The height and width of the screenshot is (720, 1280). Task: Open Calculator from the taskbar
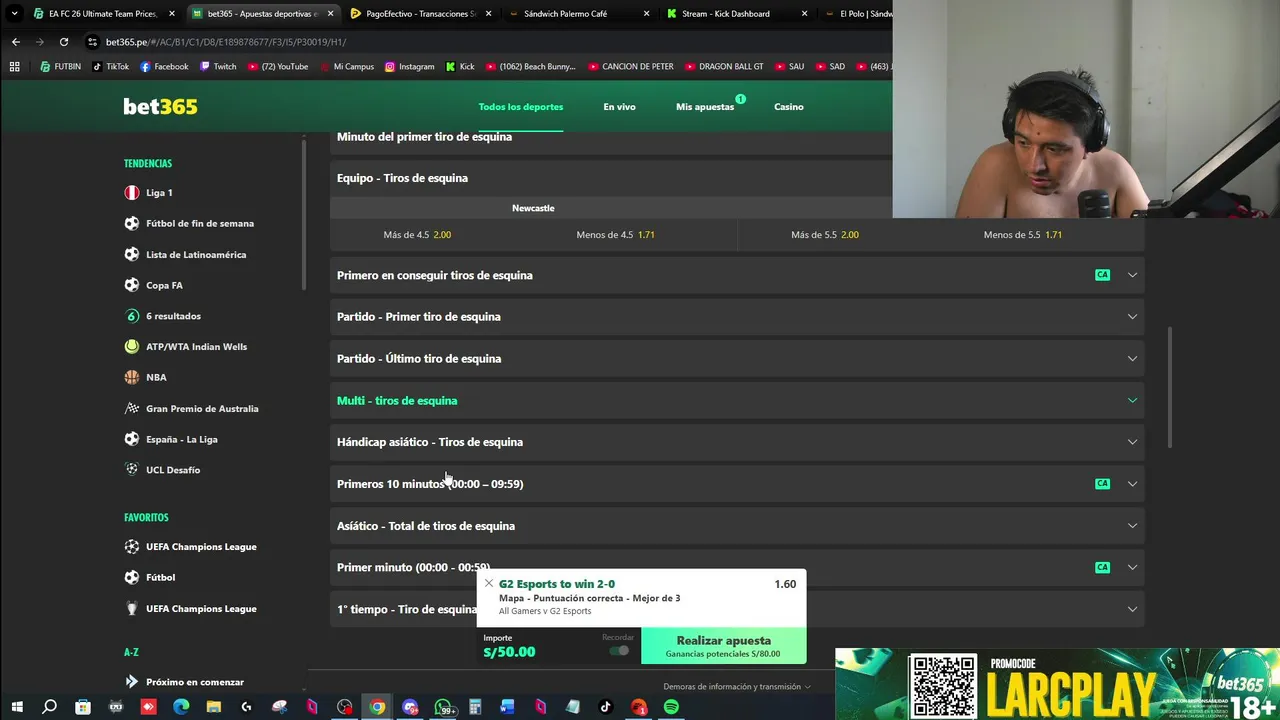click(475, 707)
